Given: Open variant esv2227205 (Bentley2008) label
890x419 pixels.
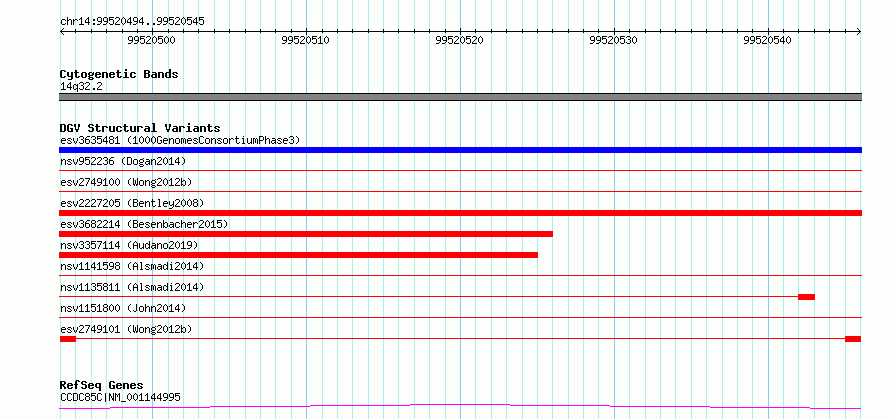Looking at the screenshot, I should pos(132,203).
